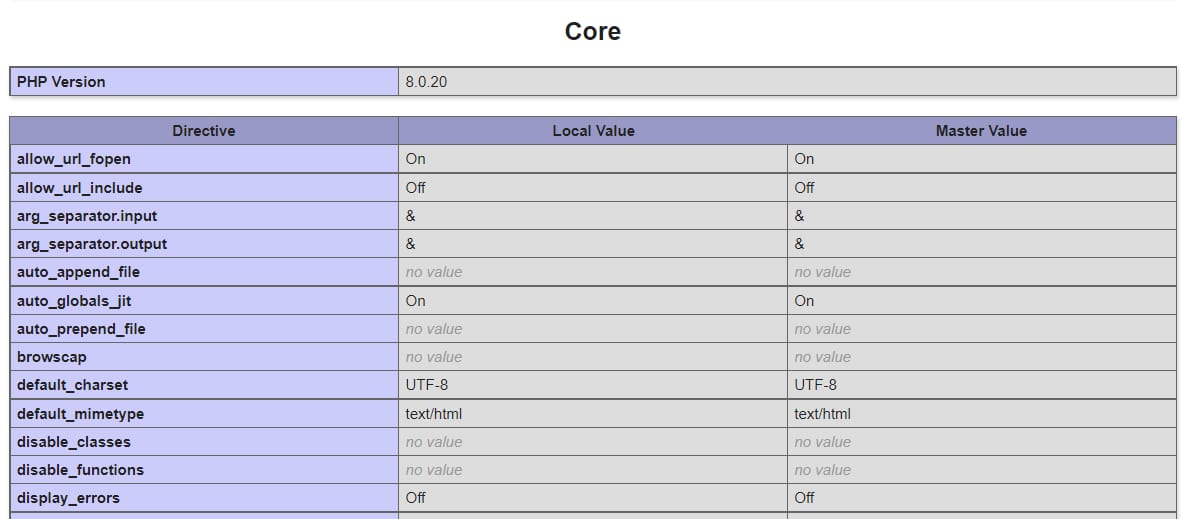
Task: Click the disable_functions directive name
Action: pos(80,470)
